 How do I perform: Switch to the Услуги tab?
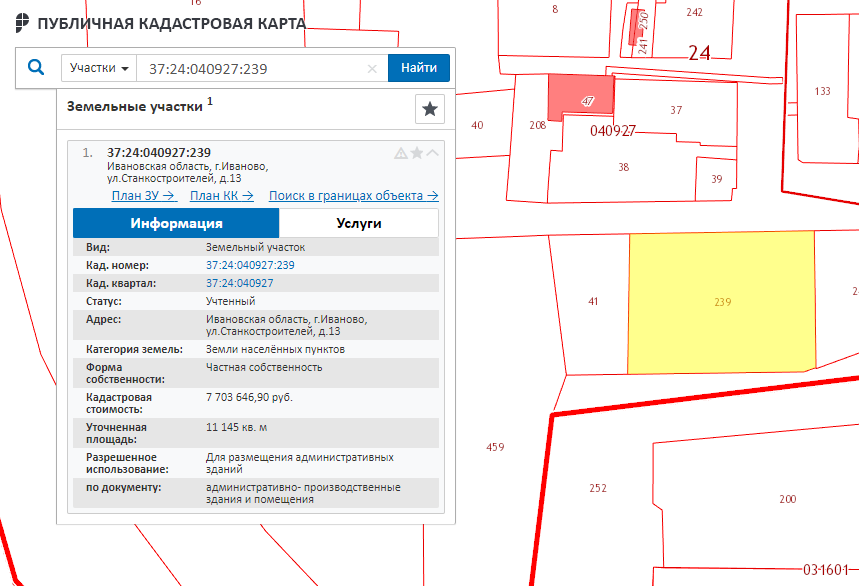click(x=358, y=223)
